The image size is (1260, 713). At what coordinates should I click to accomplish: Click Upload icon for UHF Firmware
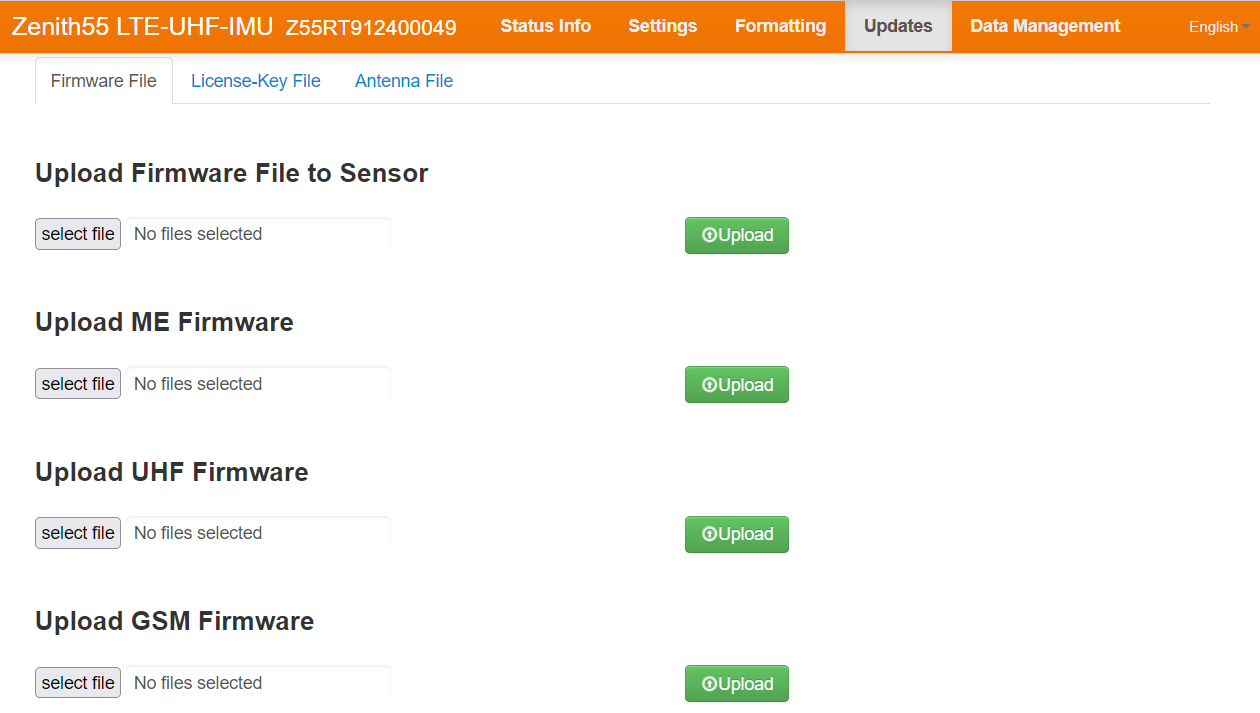pyautogui.click(x=710, y=534)
